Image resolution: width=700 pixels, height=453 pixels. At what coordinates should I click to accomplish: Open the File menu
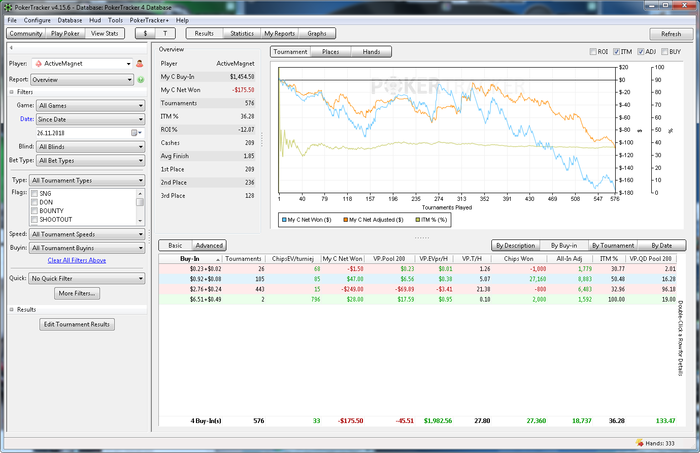point(12,21)
